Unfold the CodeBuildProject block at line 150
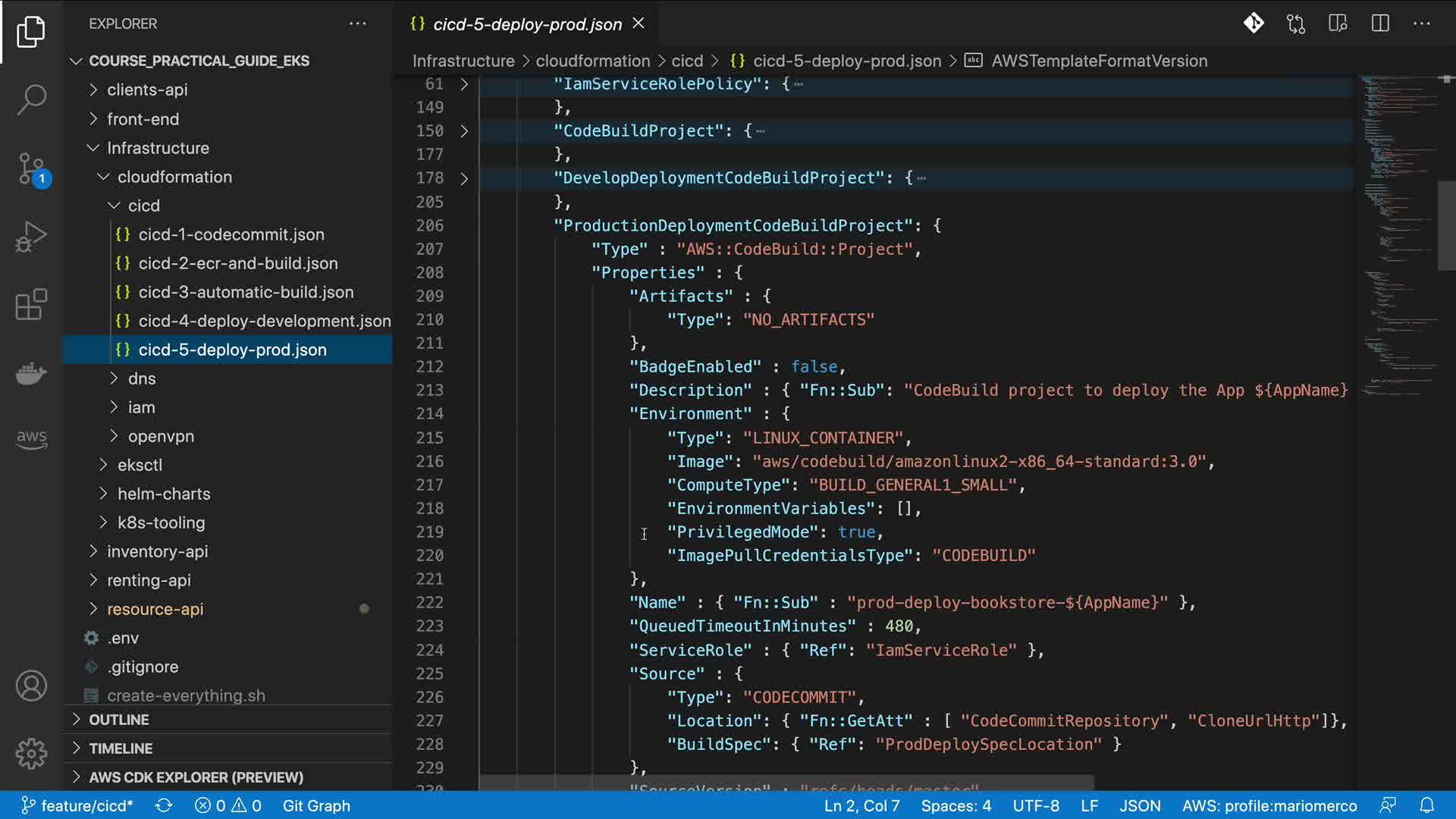The image size is (1456, 819). (464, 131)
